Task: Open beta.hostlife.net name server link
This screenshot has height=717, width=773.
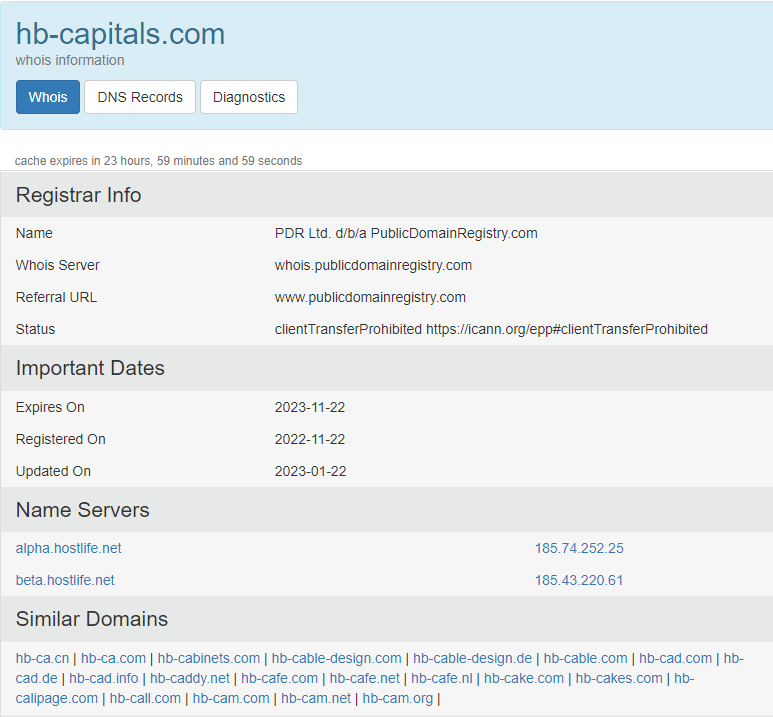Action: pos(65,580)
